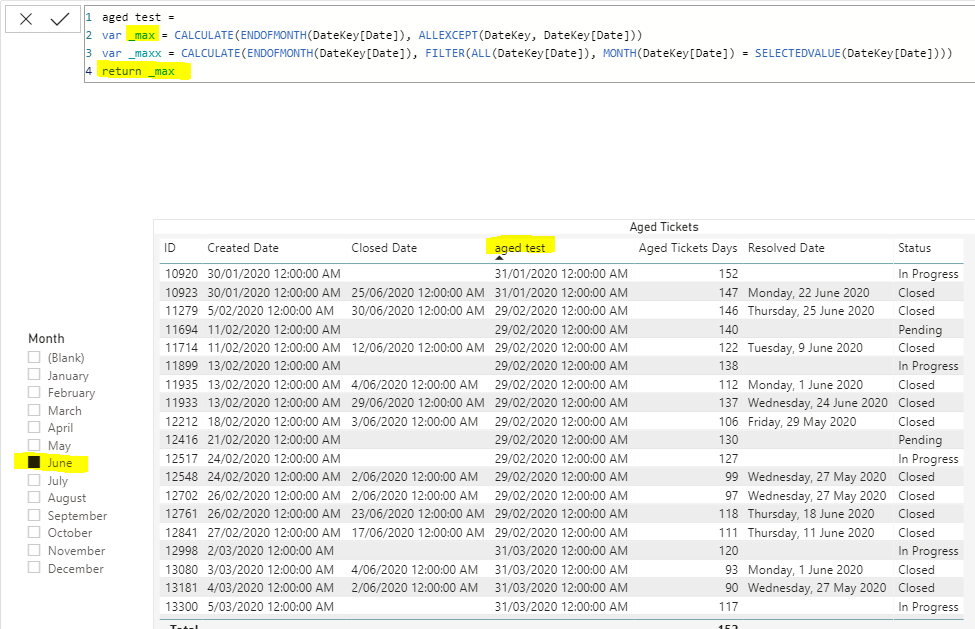The height and width of the screenshot is (629, 975).
Task: Sort by Closed Date column header
Action: click(x=384, y=248)
